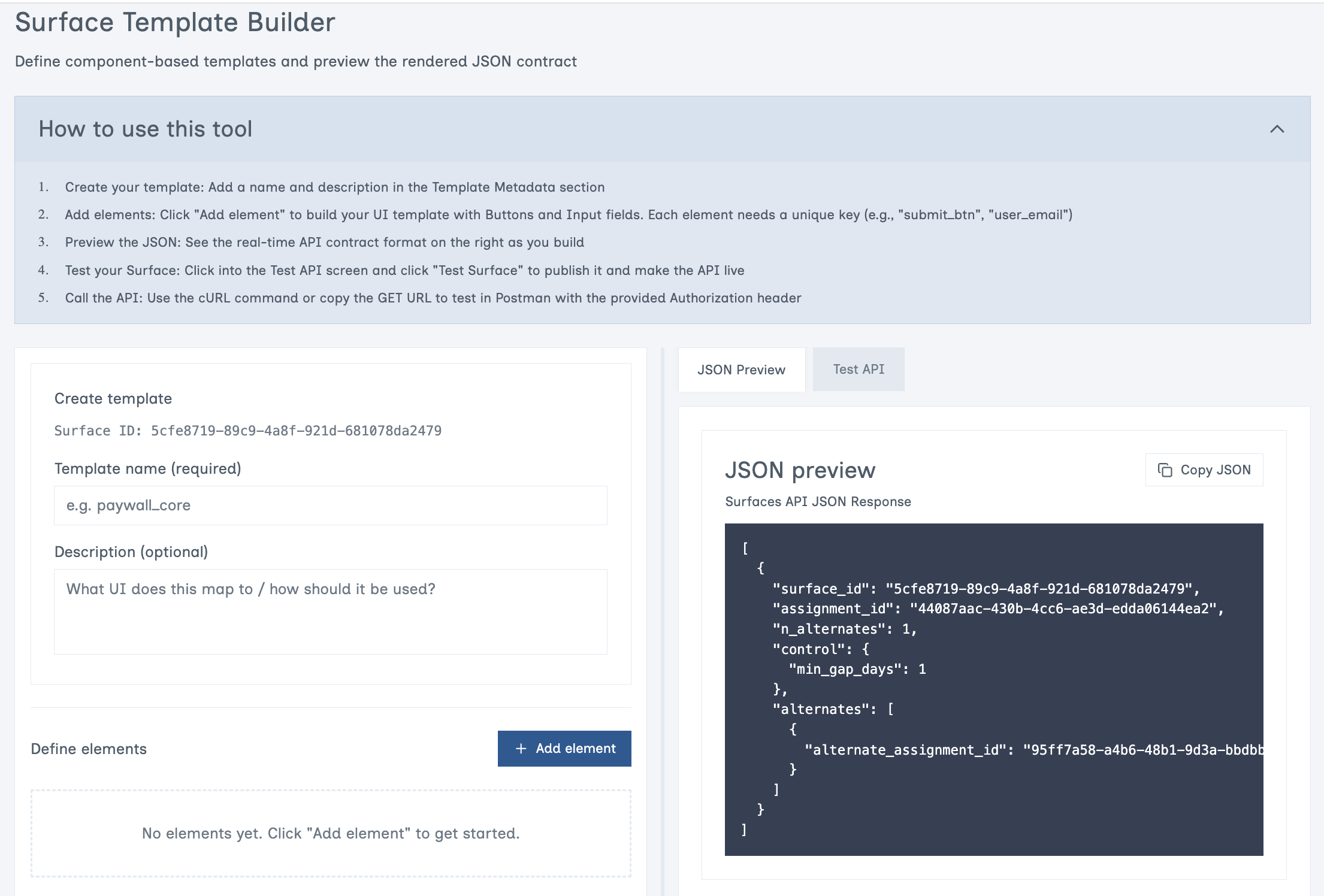Collapse the How to use panel via chevron
1324x896 pixels.
click(x=1278, y=129)
